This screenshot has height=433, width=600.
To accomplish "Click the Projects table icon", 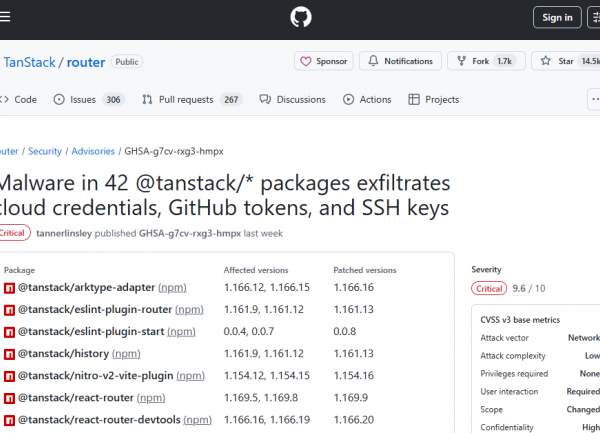I will (x=414, y=99).
